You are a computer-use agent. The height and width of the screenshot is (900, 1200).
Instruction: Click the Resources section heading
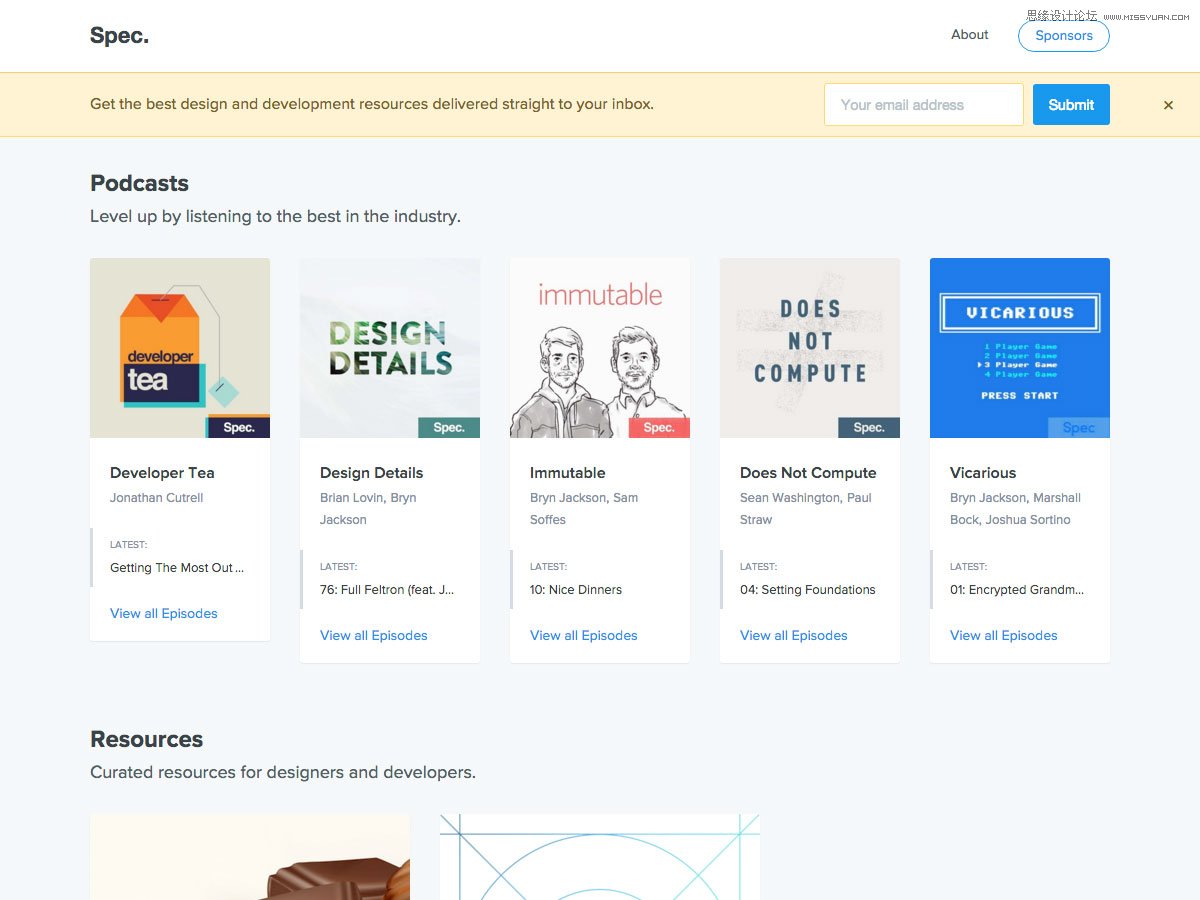pyautogui.click(x=146, y=739)
